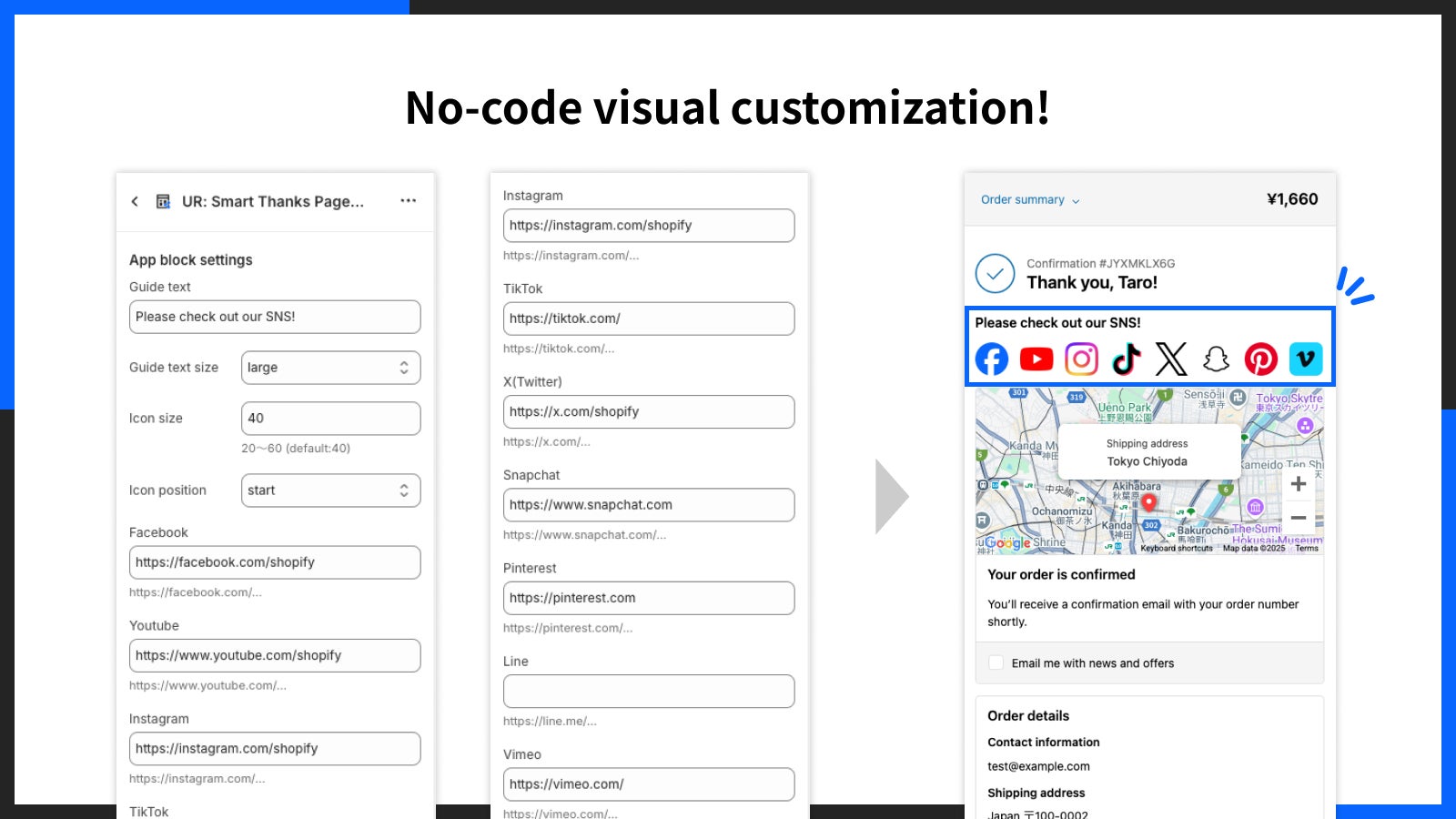This screenshot has width=1456, height=819.
Task: Click the UR: Smart Thanks Page title
Action: pyautogui.click(x=273, y=201)
